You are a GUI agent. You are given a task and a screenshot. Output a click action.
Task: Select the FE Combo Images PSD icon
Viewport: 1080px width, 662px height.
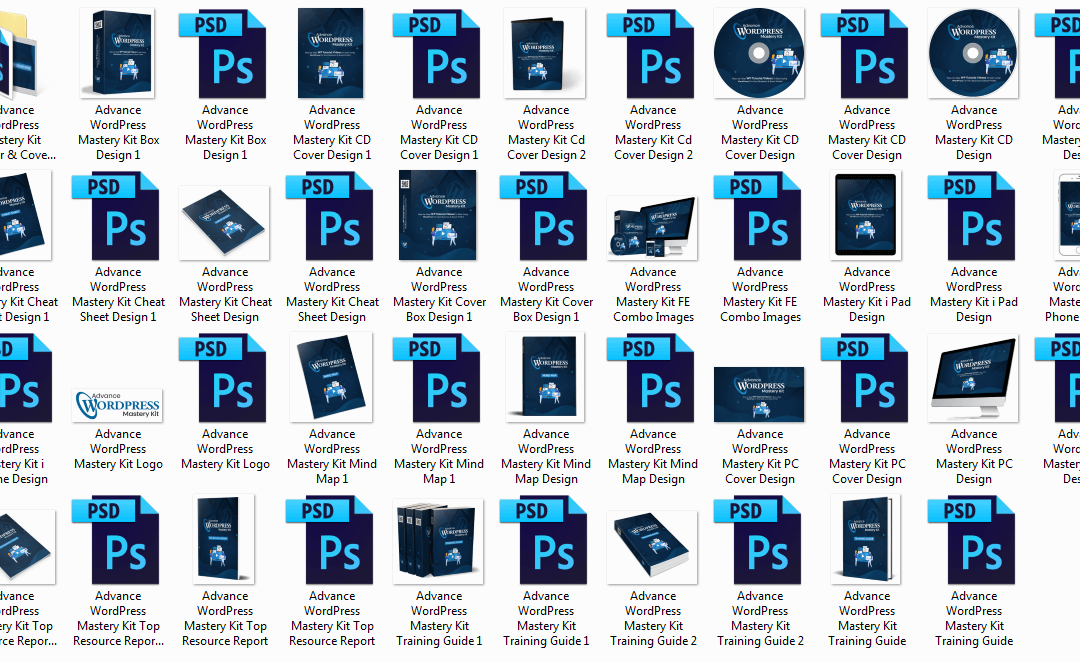[x=758, y=216]
